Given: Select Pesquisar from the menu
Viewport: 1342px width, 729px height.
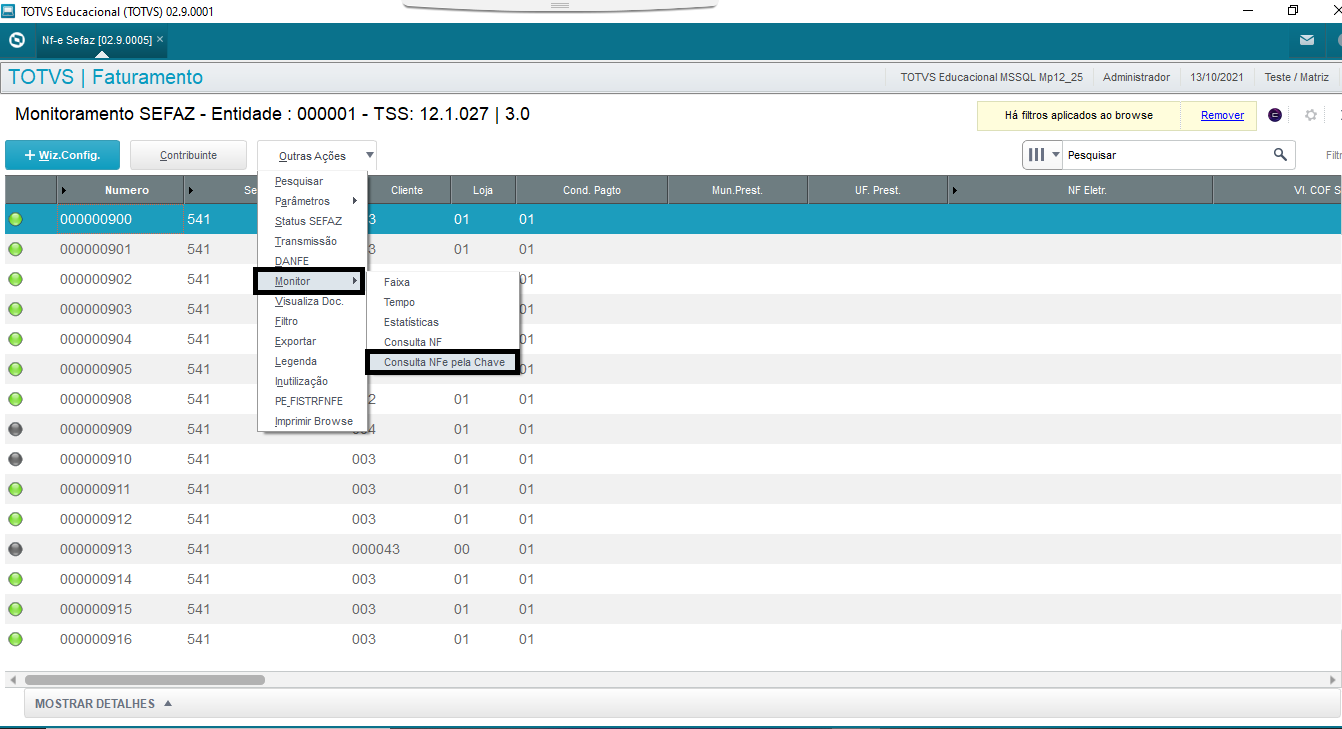Looking at the screenshot, I should (x=299, y=181).
